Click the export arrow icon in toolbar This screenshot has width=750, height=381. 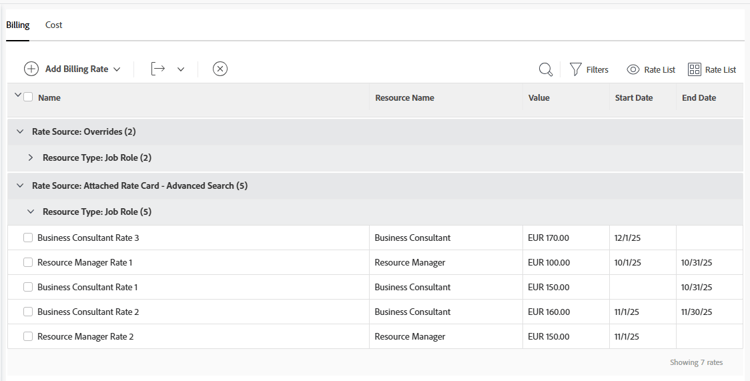click(158, 69)
